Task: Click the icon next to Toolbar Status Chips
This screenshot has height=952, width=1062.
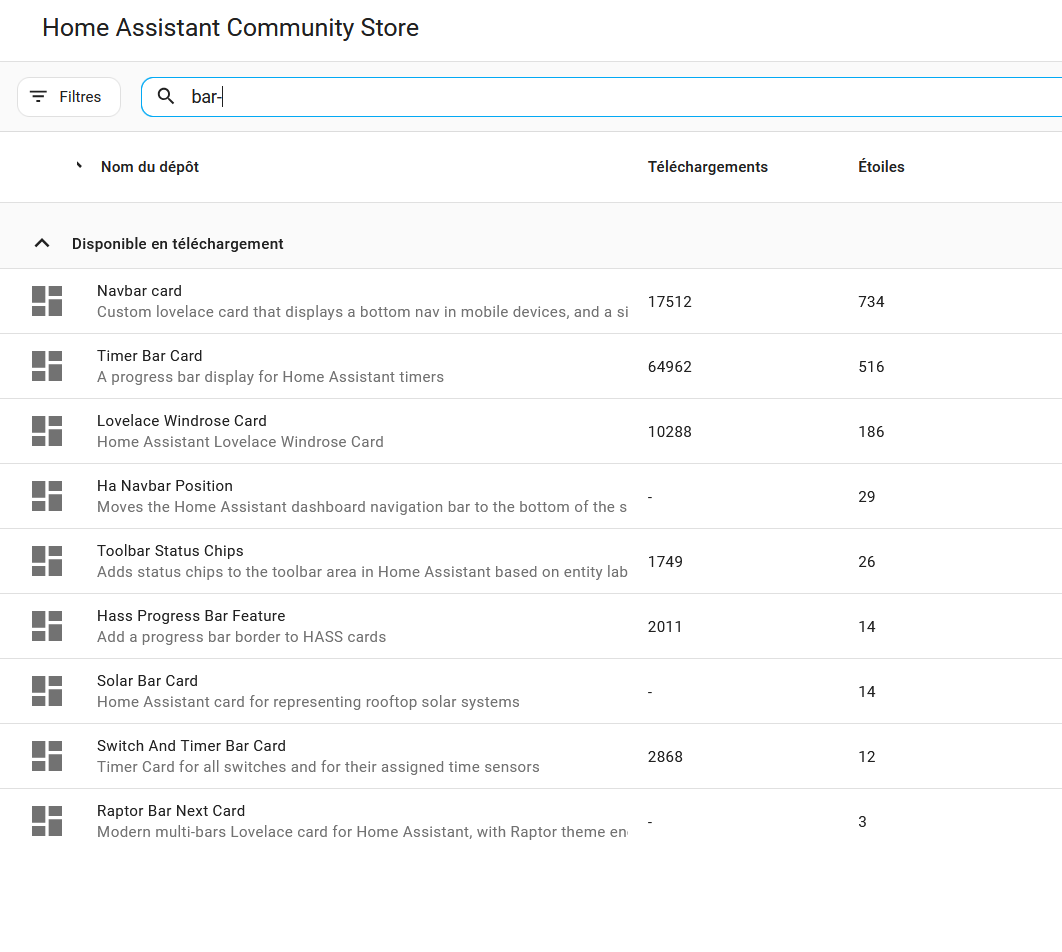Action: click(x=47, y=561)
